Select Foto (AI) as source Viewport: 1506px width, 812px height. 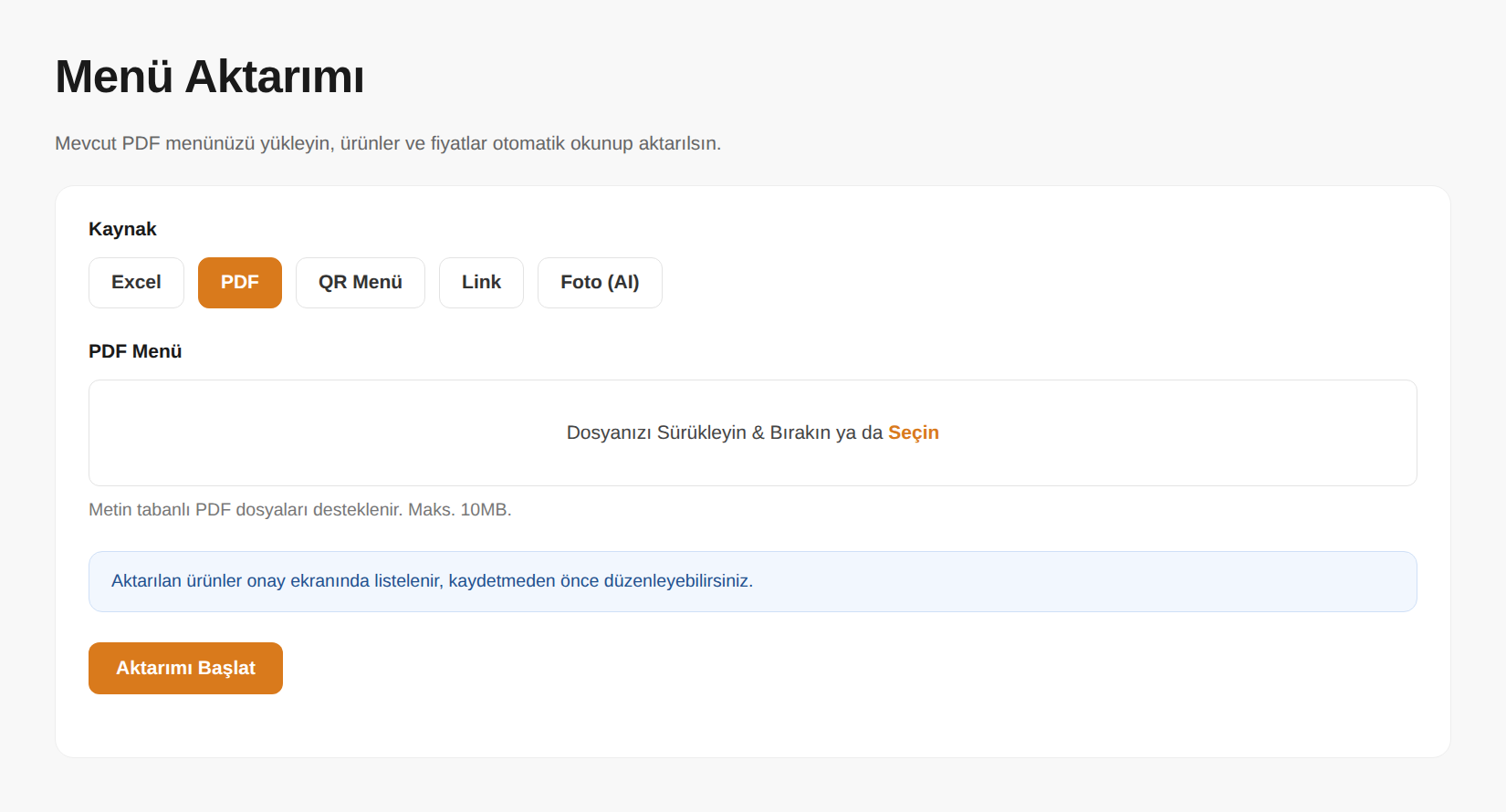(600, 283)
